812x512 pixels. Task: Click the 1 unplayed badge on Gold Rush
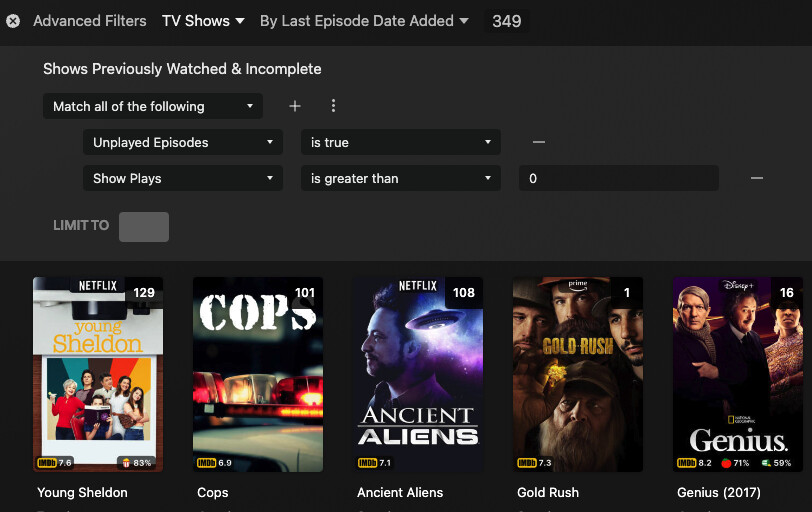click(x=627, y=292)
